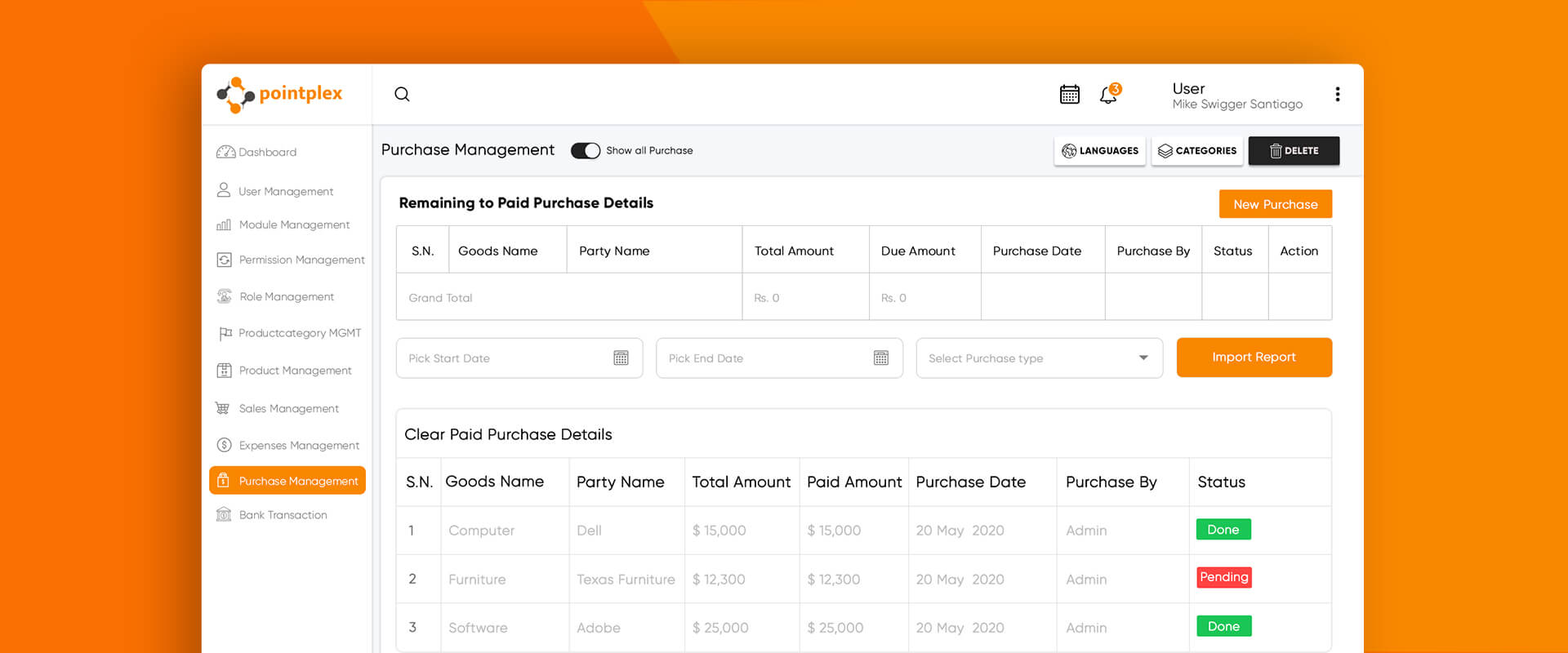Open the Languages selector
The width and height of the screenshot is (1568, 653).
[1099, 151]
